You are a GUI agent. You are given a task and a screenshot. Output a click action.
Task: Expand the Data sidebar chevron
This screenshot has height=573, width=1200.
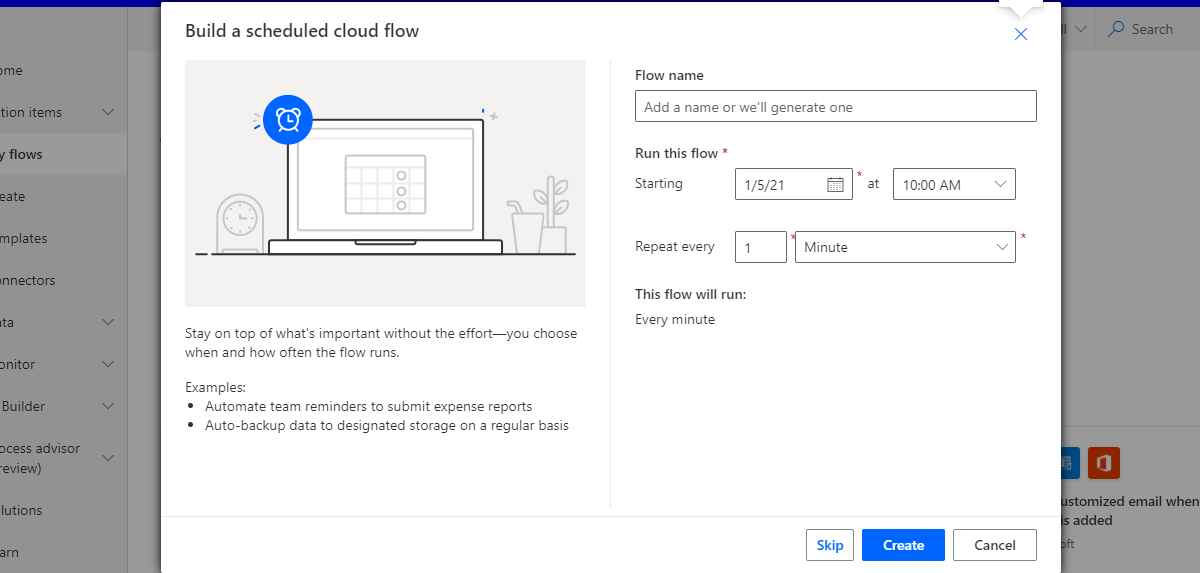point(108,322)
